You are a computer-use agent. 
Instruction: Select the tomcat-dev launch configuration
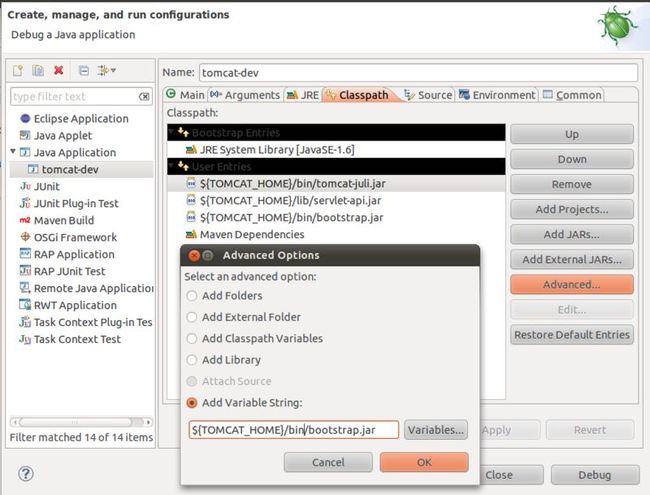click(x=70, y=170)
